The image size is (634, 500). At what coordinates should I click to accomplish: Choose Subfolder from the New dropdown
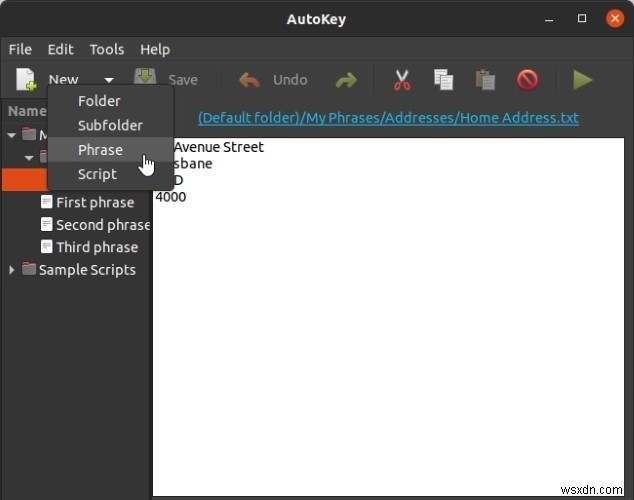click(111, 126)
